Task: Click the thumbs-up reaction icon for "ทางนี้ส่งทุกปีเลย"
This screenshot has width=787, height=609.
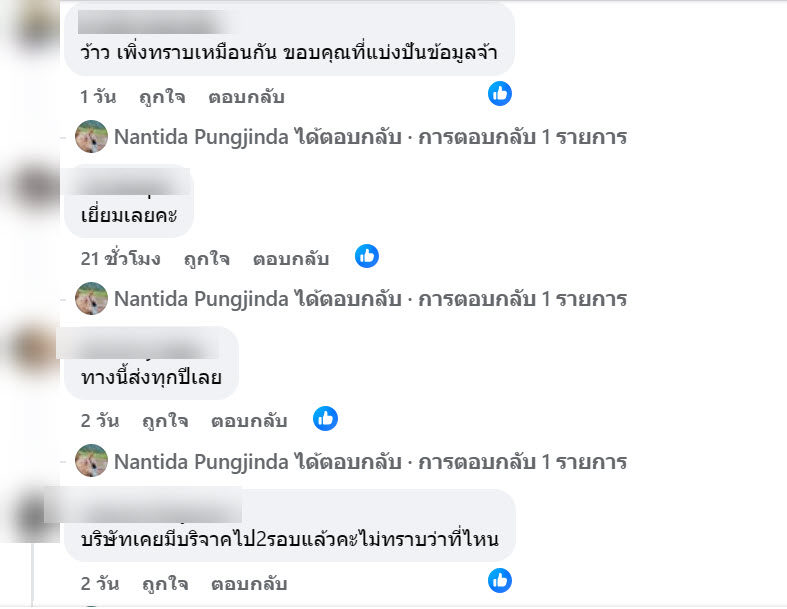Action: point(325,418)
